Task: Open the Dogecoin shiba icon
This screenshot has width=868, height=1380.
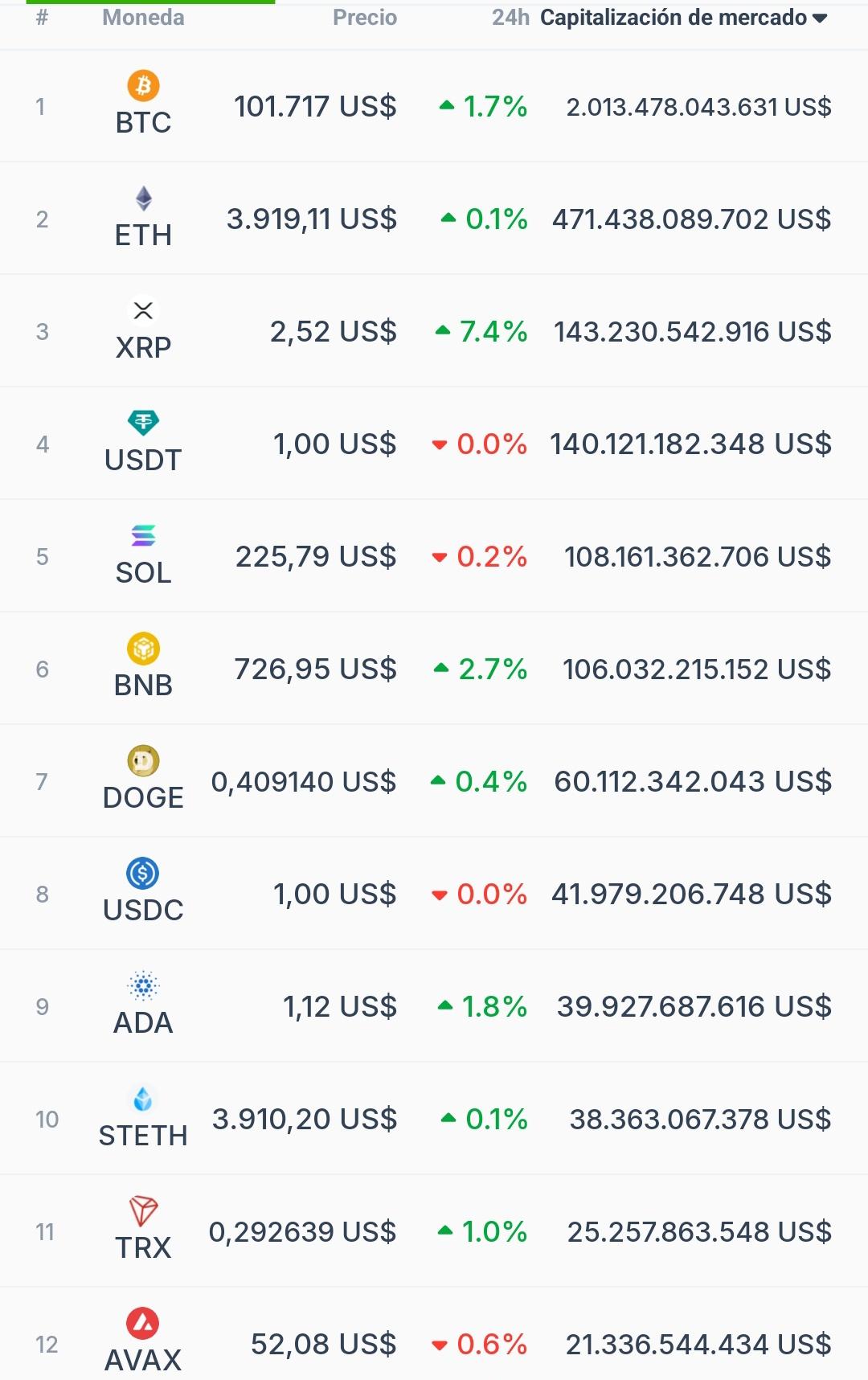Action: tap(143, 760)
